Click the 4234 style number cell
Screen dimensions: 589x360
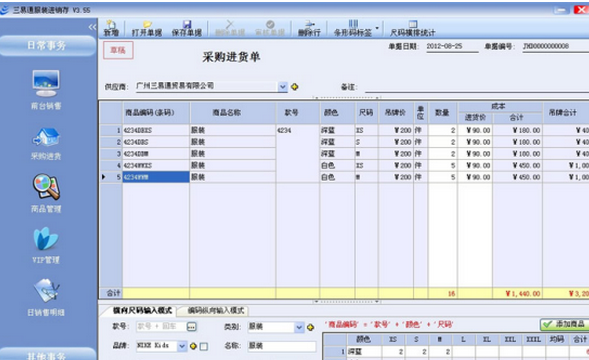point(298,130)
